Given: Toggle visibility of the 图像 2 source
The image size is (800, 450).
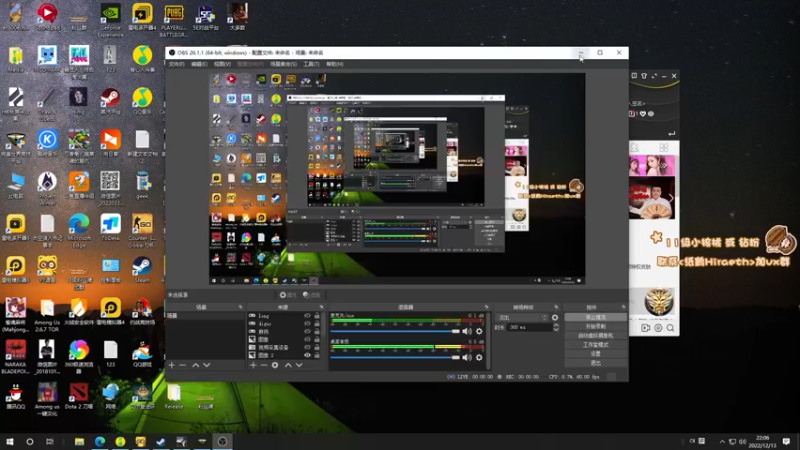Looking at the screenshot, I should pos(307,355).
